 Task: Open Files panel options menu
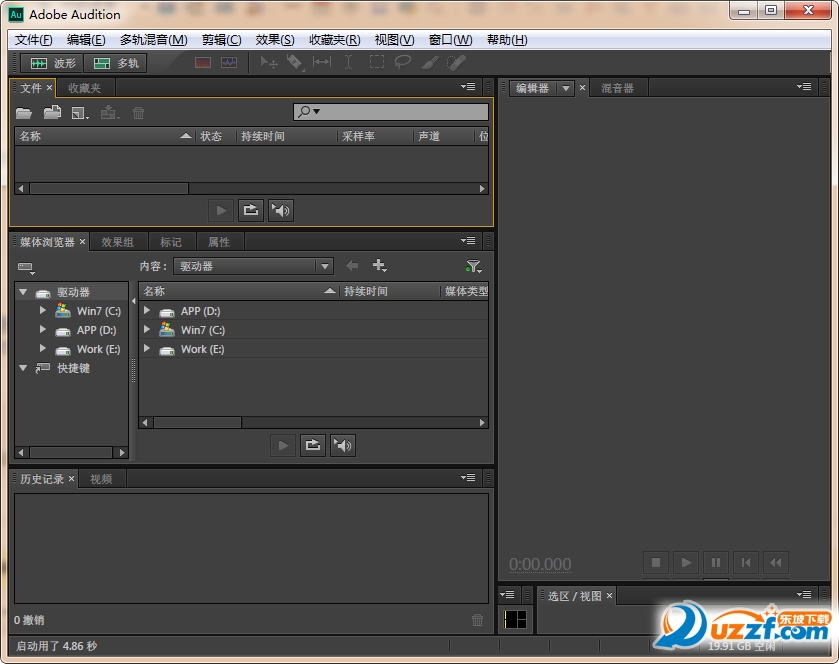(x=468, y=87)
